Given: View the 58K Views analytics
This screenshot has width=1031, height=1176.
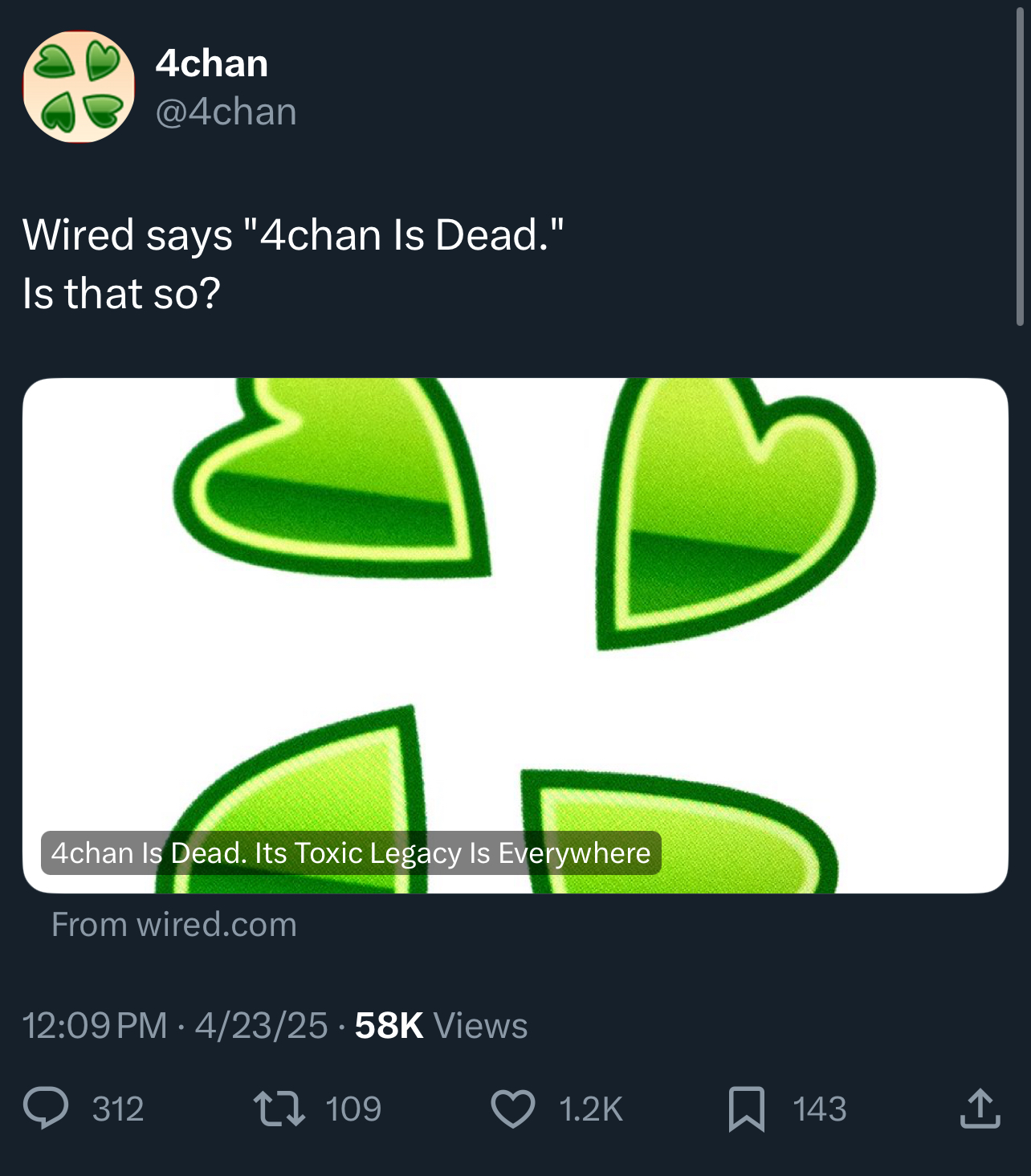Looking at the screenshot, I should [441, 1026].
